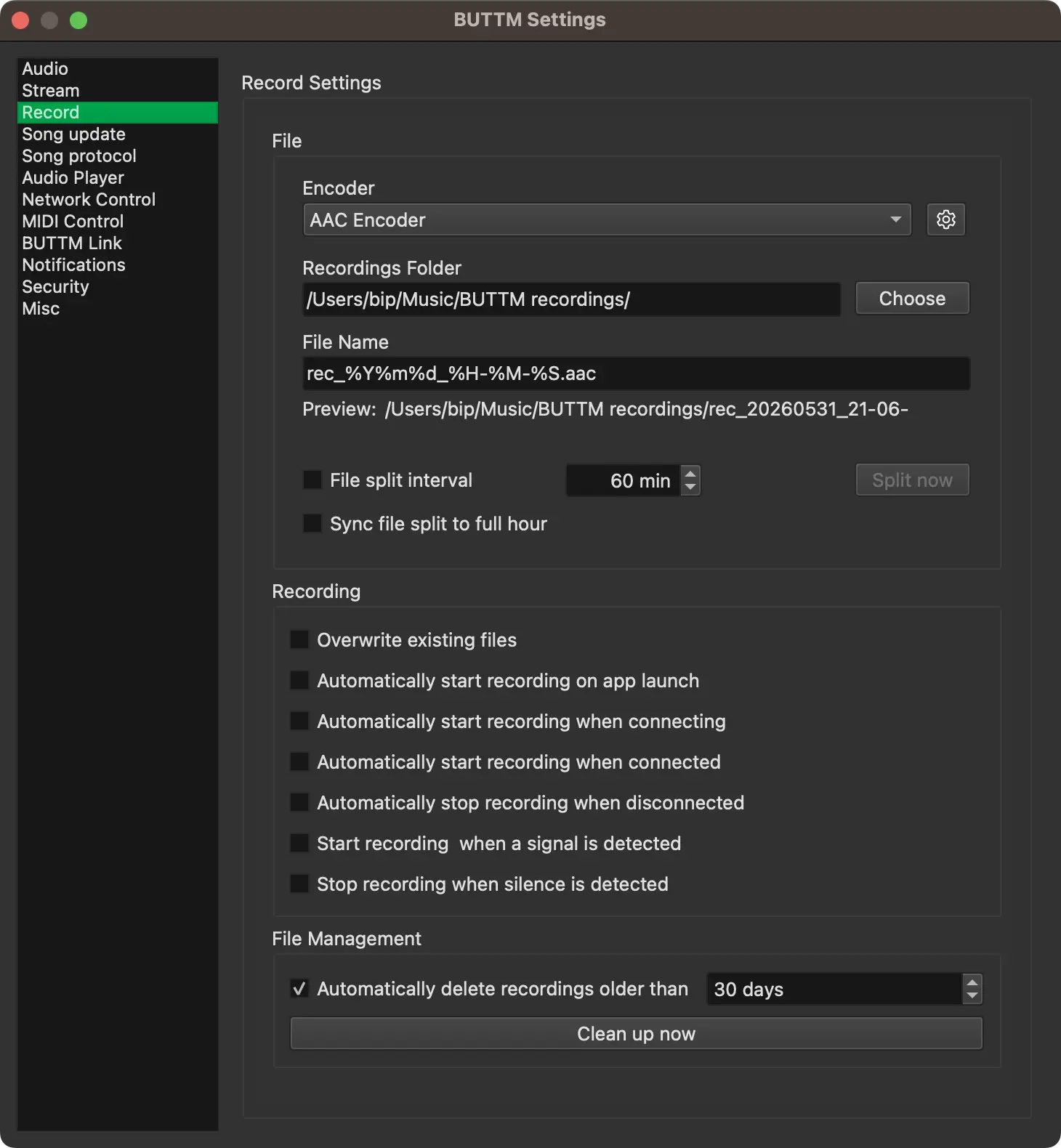Screen dimensions: 1061x1148
Task: Open Notifications settings
Action: (118, 265)
